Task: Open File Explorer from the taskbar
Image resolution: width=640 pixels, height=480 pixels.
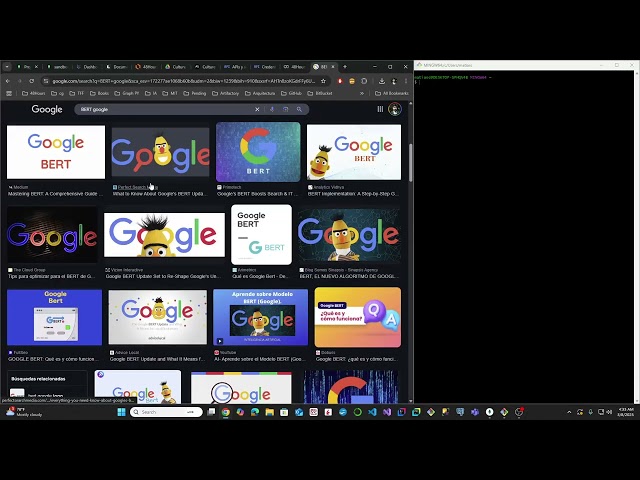Action: pyautogui.click(x=269, y=412)
